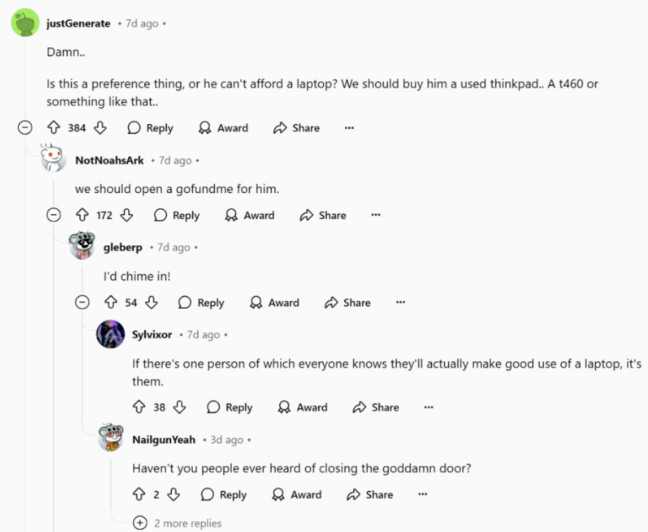Collapse NotNoahsArk's comment thread

click(x=53, y=215)
